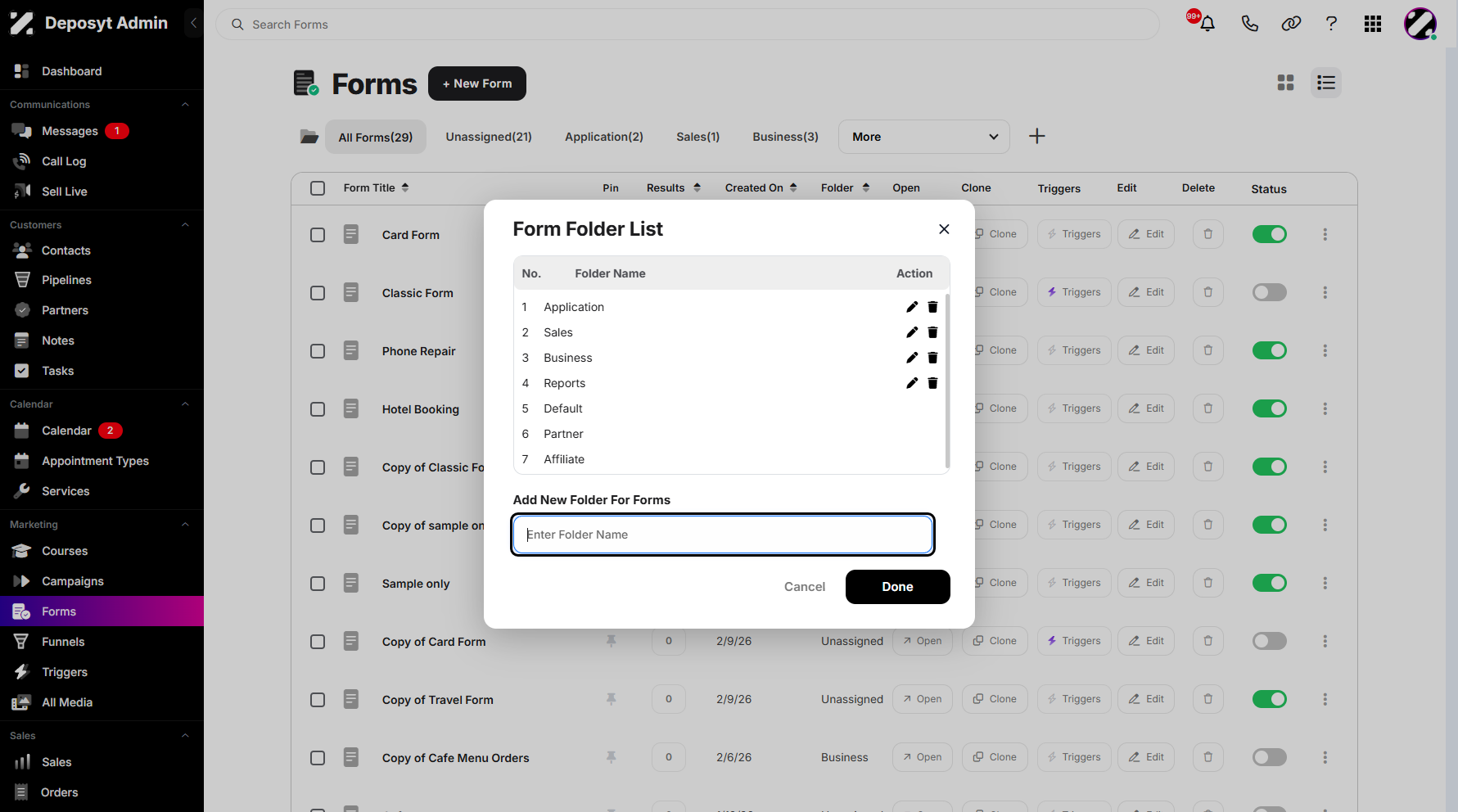Switch to grid view of forms
This screenshot has height=812, width=1458.
pos(1285,83)
